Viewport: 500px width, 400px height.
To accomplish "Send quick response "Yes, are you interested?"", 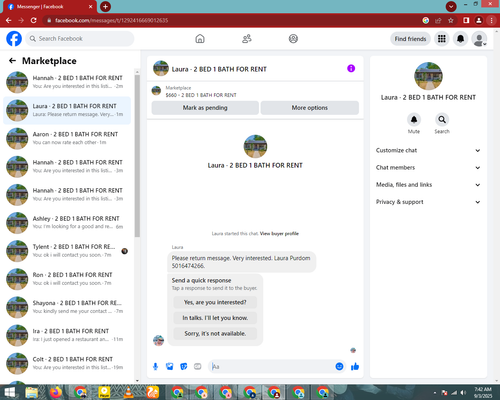I will [215, 302].
